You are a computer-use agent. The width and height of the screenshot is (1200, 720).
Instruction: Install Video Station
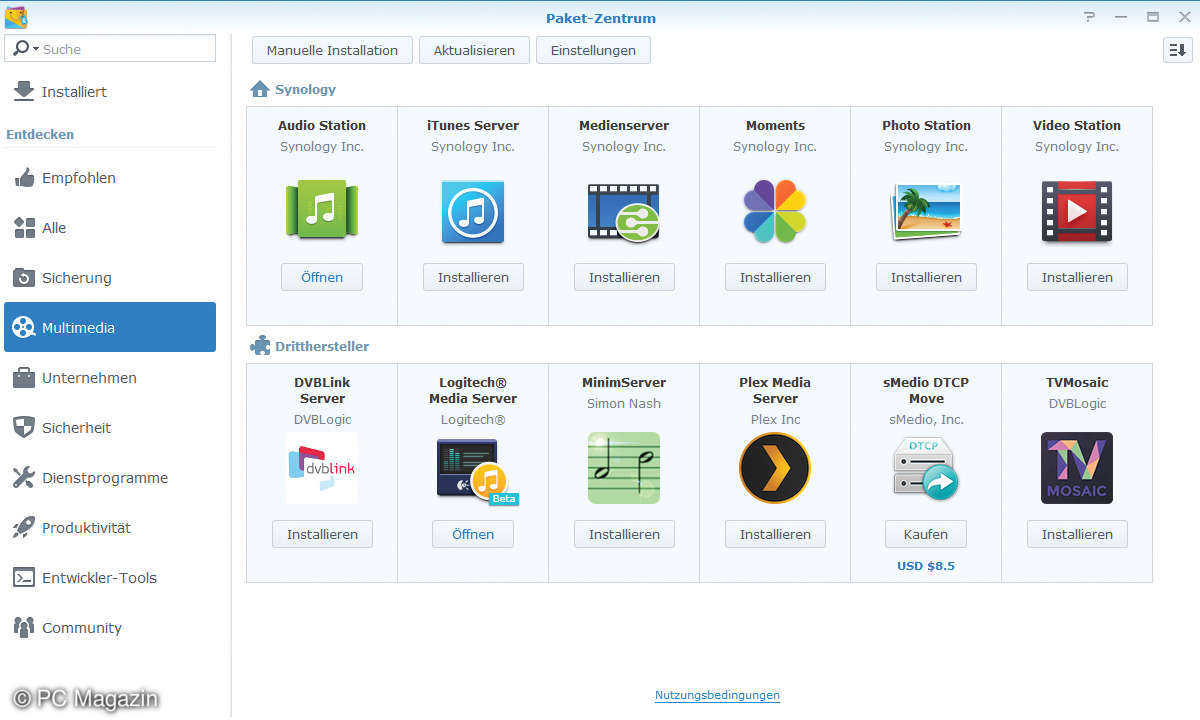(1077, 277)
